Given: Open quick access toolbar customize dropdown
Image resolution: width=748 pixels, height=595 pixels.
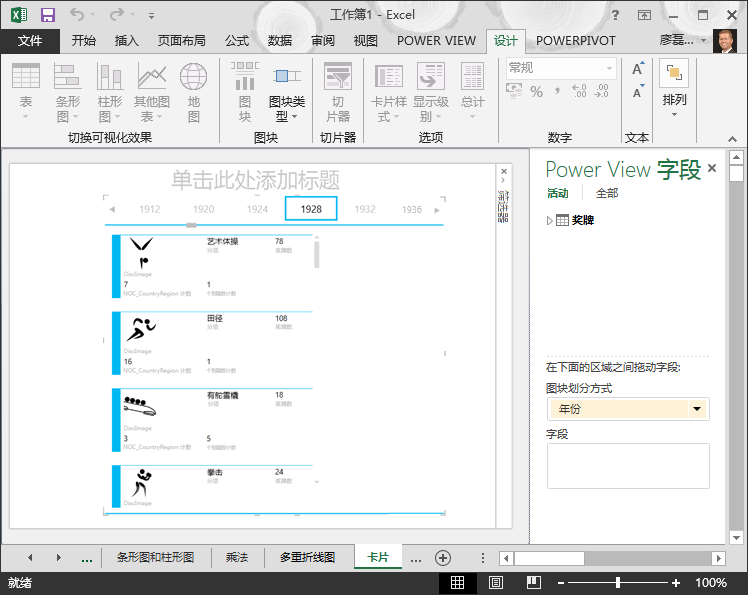Looking at the screenshot, I should pos(151,16).
